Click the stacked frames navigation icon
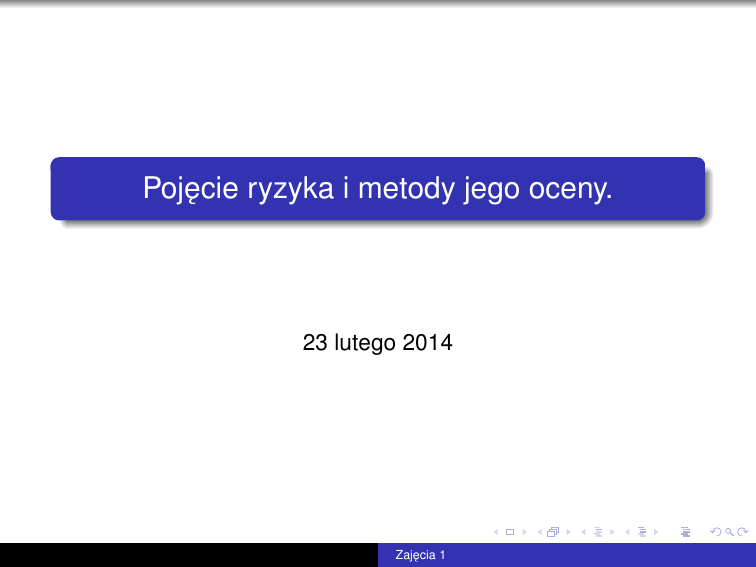The image size is (756, 567). 553,533
